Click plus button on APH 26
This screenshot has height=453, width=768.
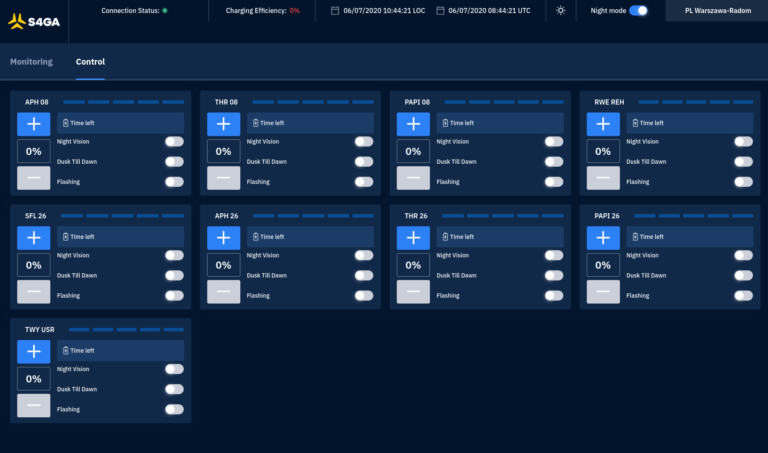(x=223, y=238)
